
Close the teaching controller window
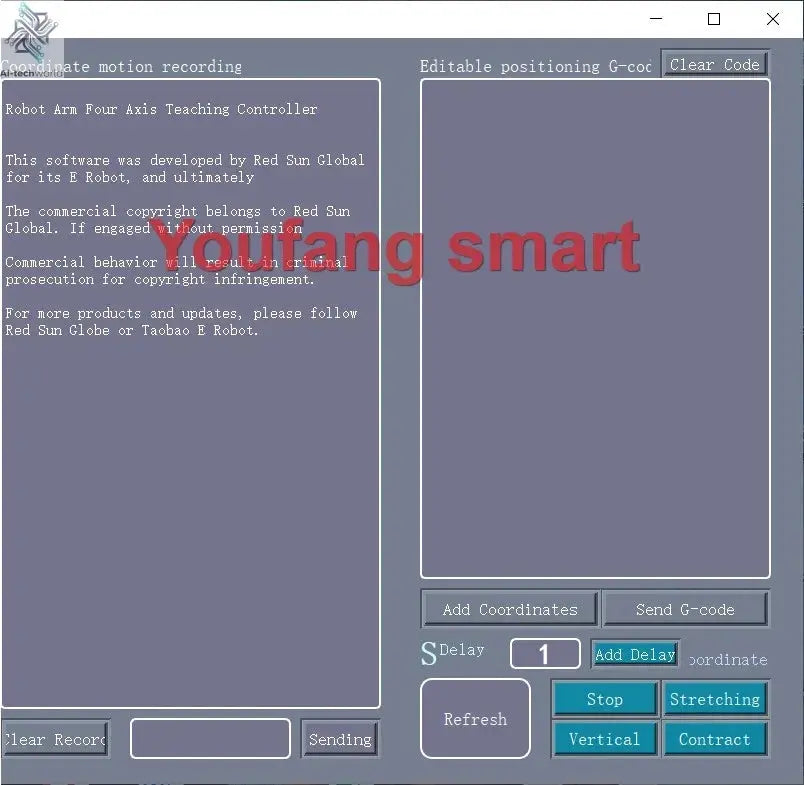click(772, 19)
